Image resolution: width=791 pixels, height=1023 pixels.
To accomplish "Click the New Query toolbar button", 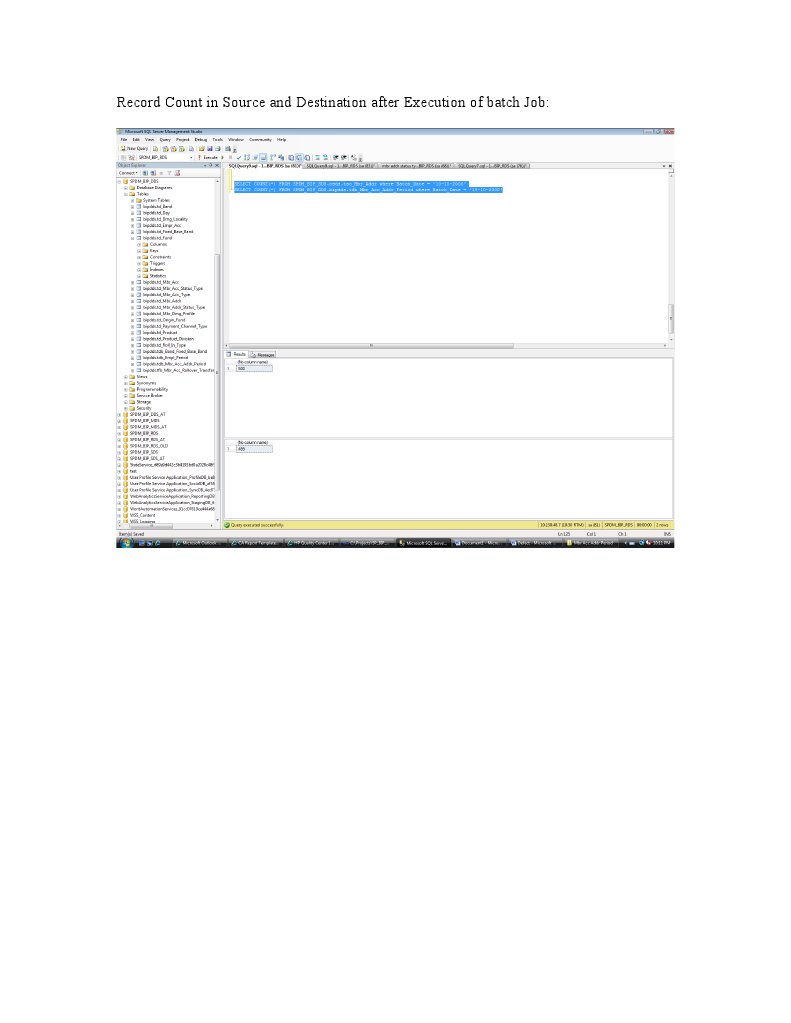I will 134,149.
